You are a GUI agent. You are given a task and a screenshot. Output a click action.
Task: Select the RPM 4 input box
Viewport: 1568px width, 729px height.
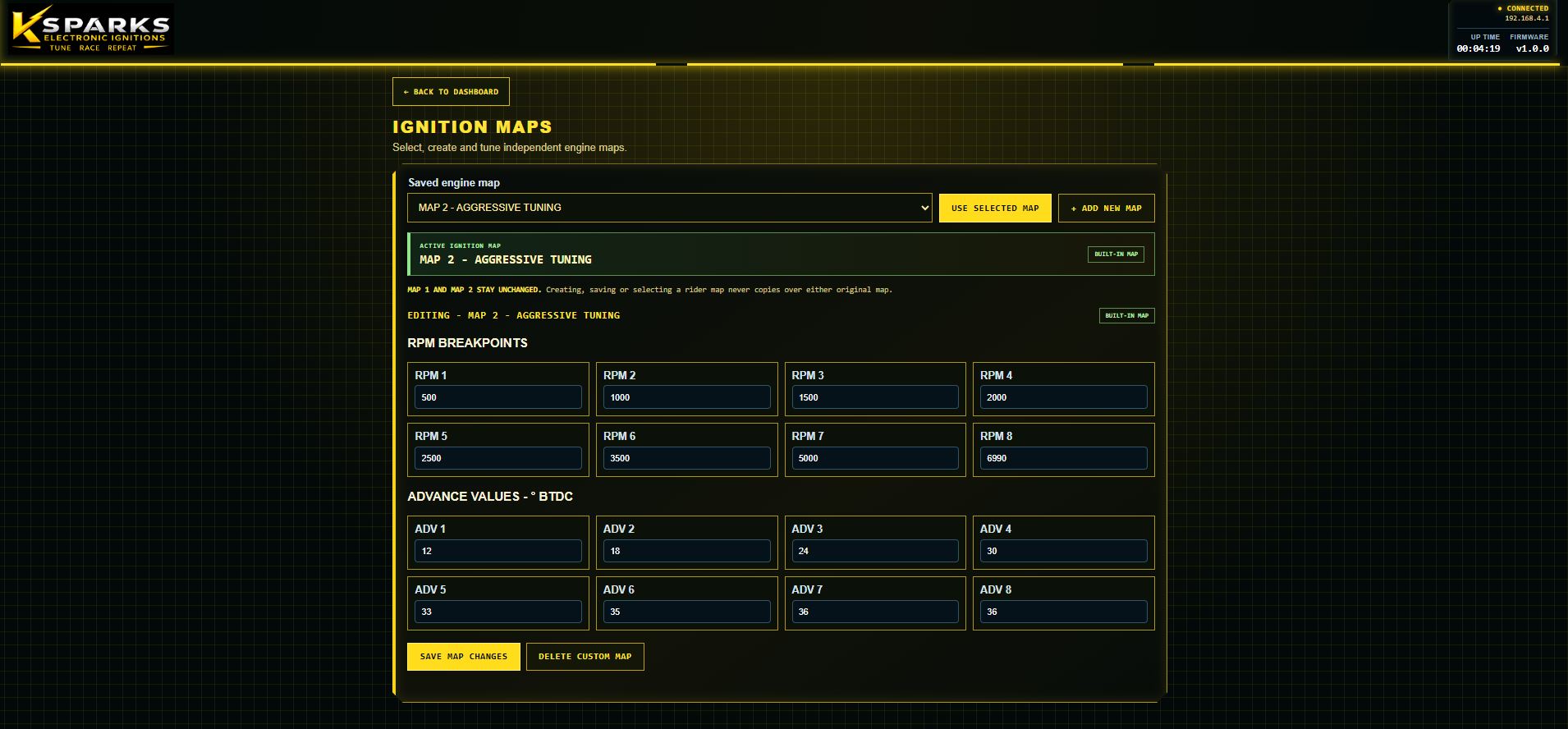tap(1064, 397)
